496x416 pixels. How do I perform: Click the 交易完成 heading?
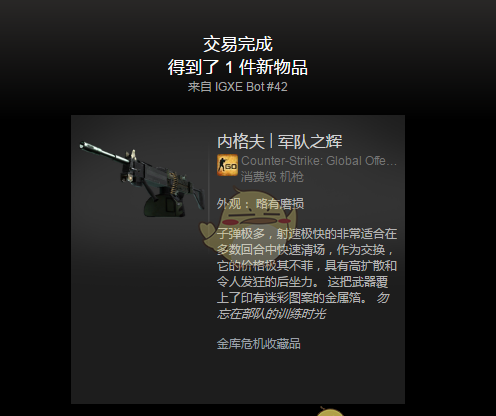coord(238,44)
